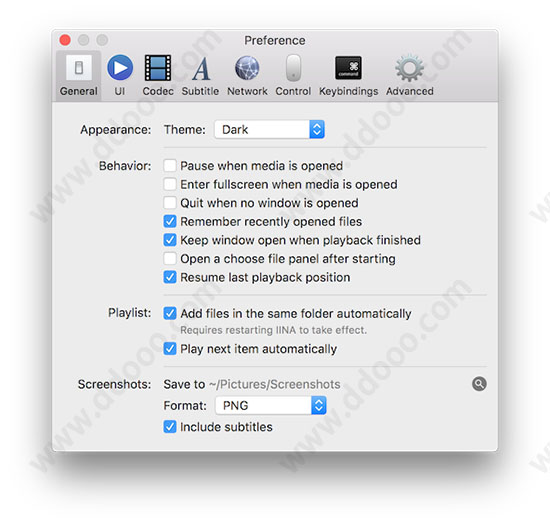Enable Open a choose file panel after starting
This screenshot has width=550, height=526.
click(170, 258)
